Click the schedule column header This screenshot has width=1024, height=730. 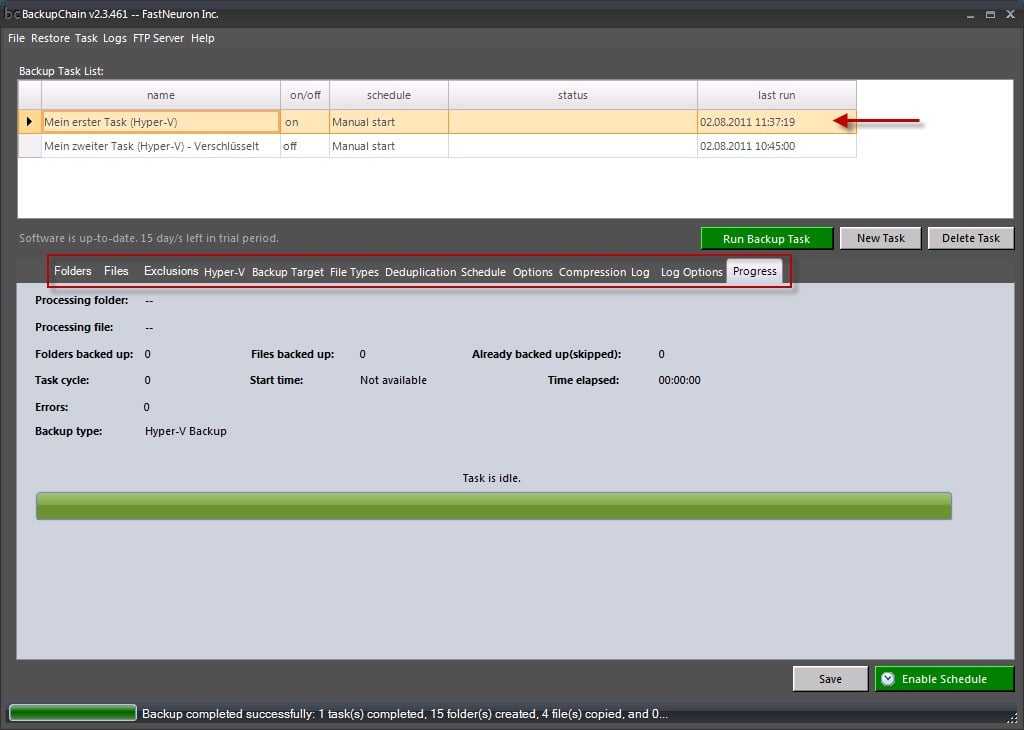point(389,95)
